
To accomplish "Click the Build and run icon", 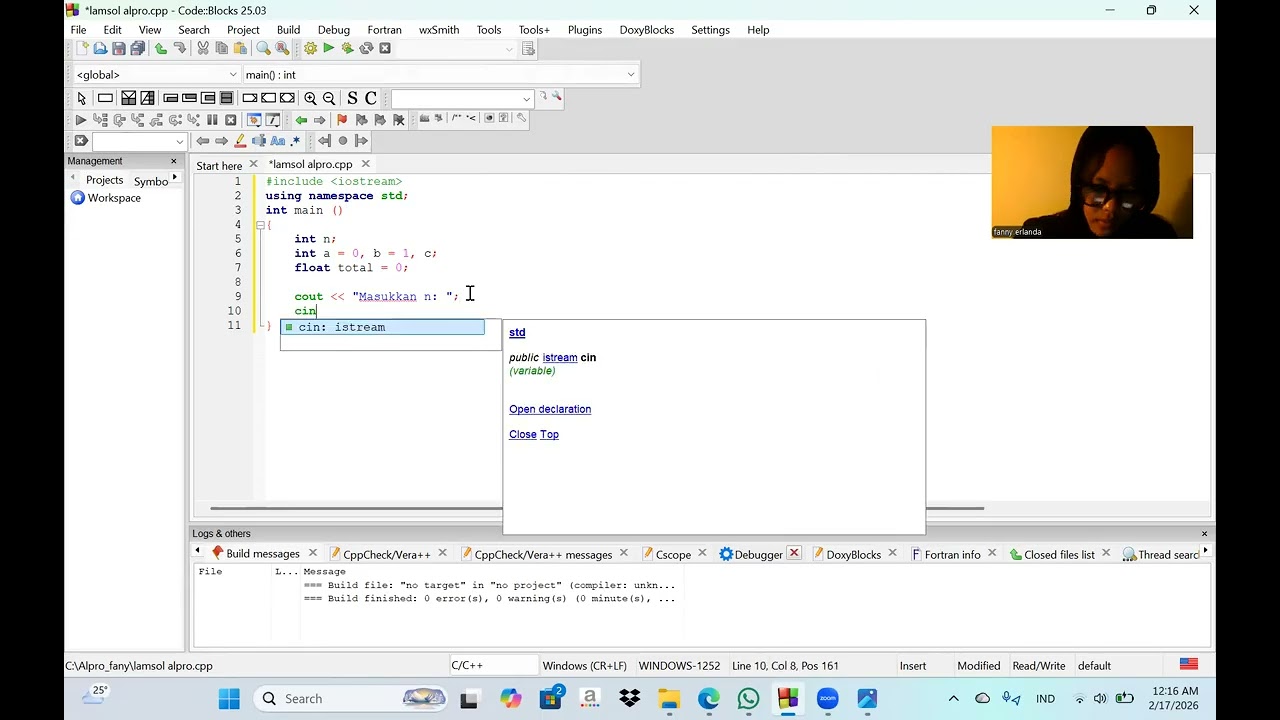I will point(347,48).
